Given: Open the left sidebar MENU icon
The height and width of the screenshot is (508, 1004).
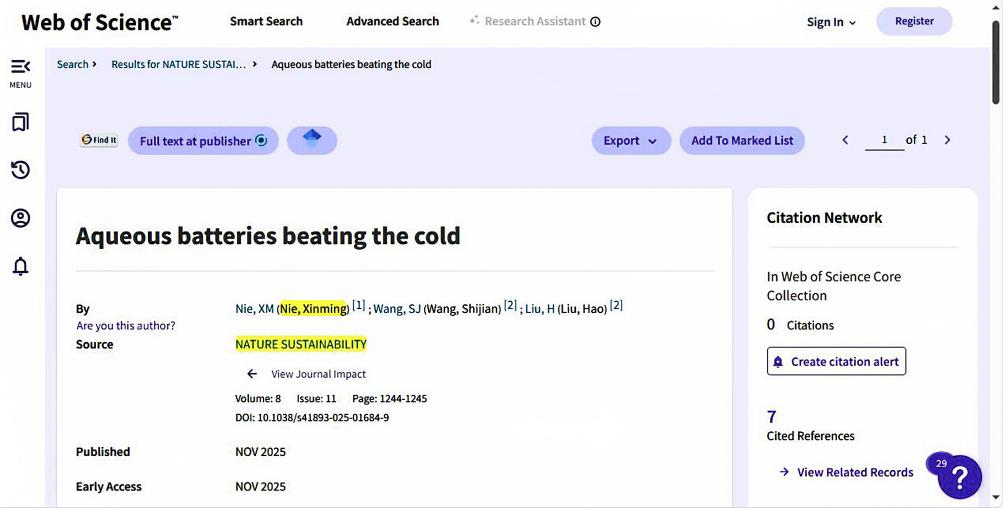Looking at the screenshot, I should pos(20,68).
